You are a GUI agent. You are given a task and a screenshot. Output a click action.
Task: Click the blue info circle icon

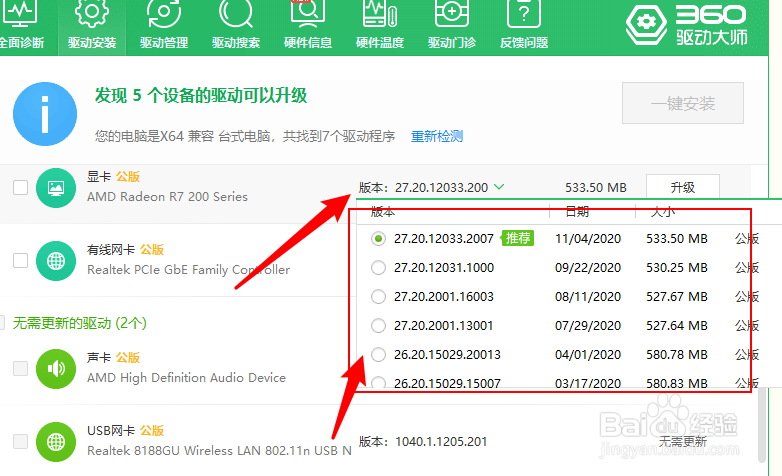[x=45, y=114]
